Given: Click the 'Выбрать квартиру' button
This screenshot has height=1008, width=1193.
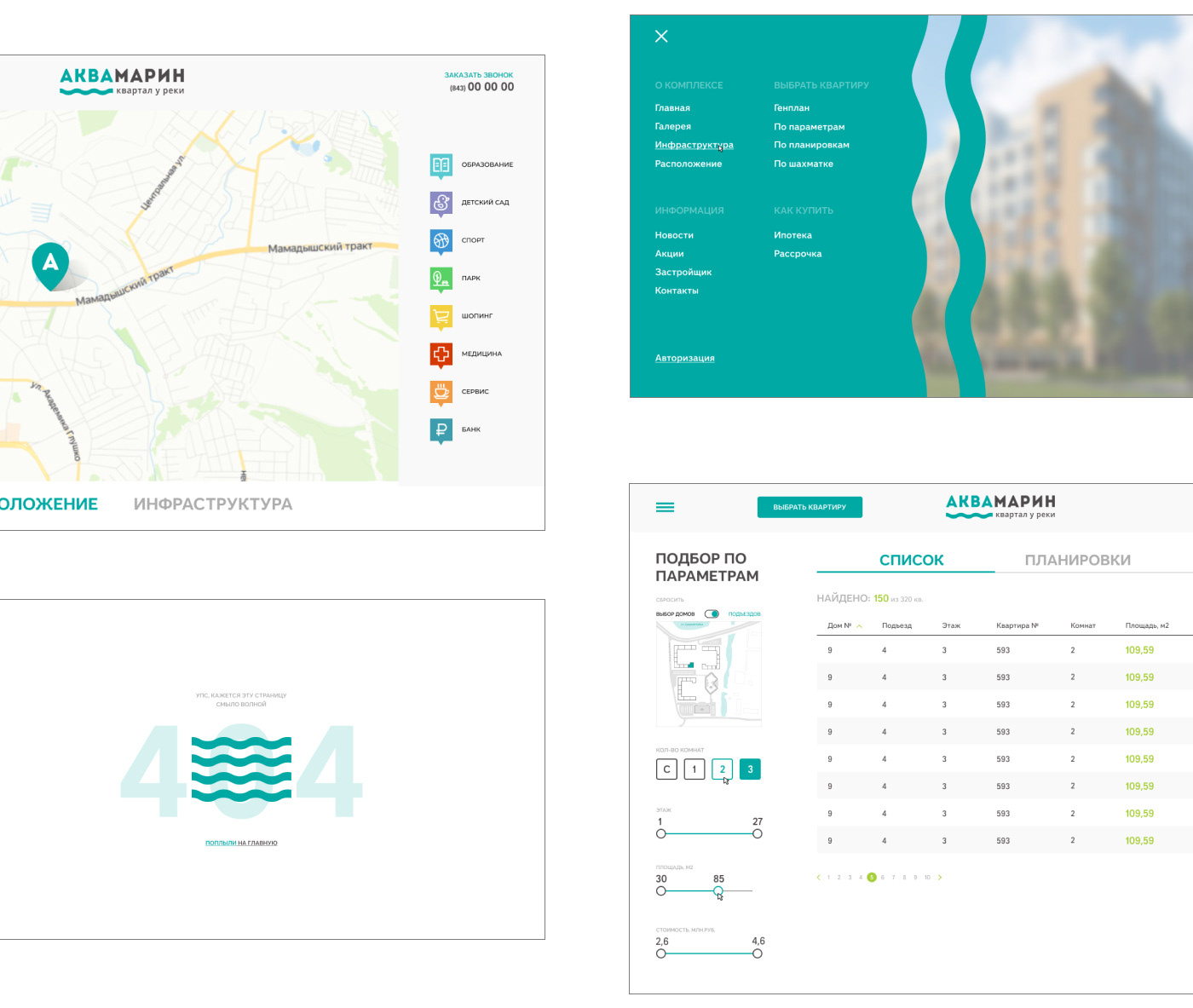Looking at the screenshot, I should [x=810, y=507].
